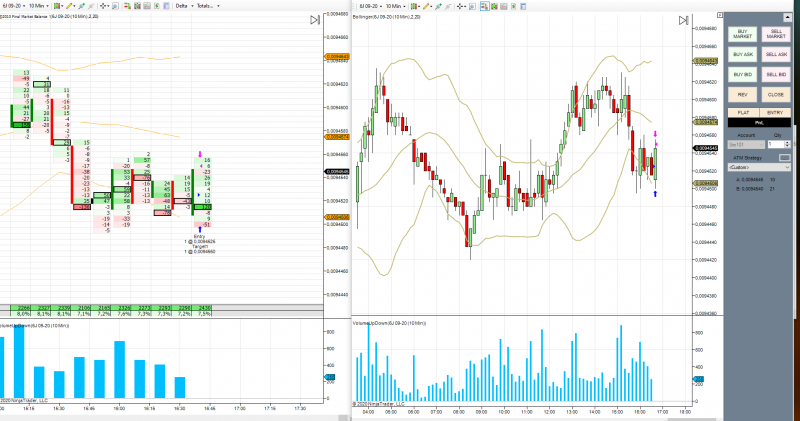Click BUY BID button
Image resolution: width=800 pixels, height=421 pixels.
(742, 75)
